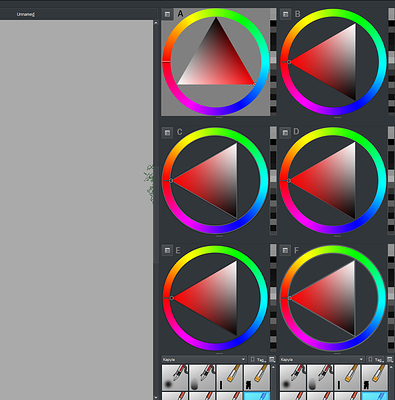This screenshot has height=400, width=395.
Task: Select first airbrush preset in right brush panel
Action: pos(293,377)
